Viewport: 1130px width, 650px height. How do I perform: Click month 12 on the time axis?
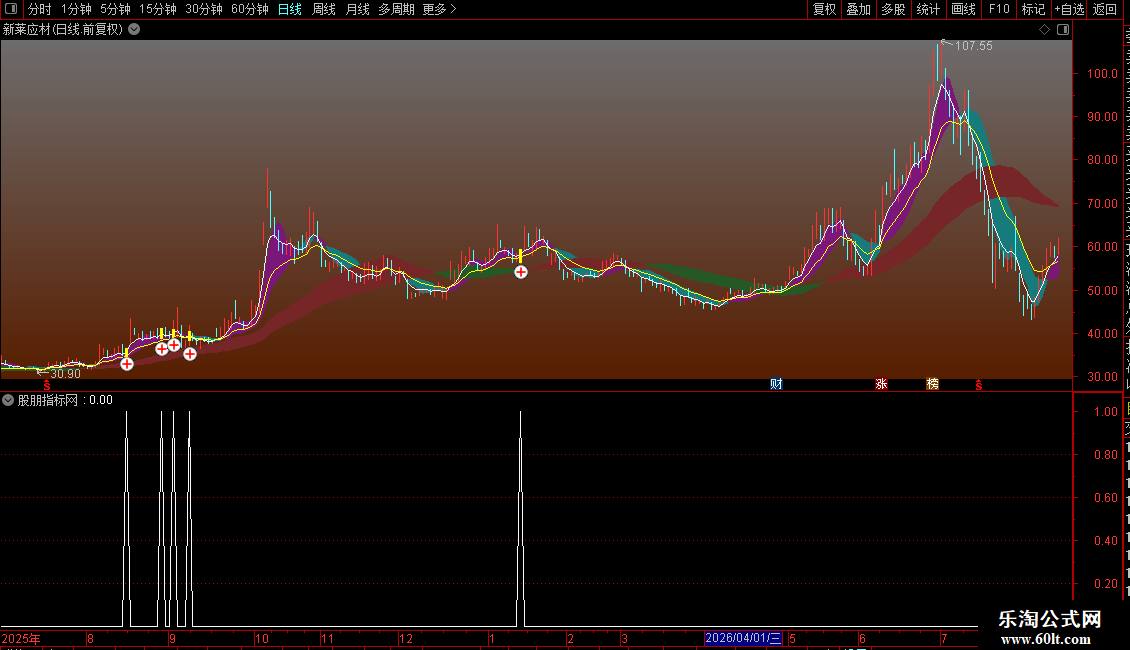click(x=406, y=638)
